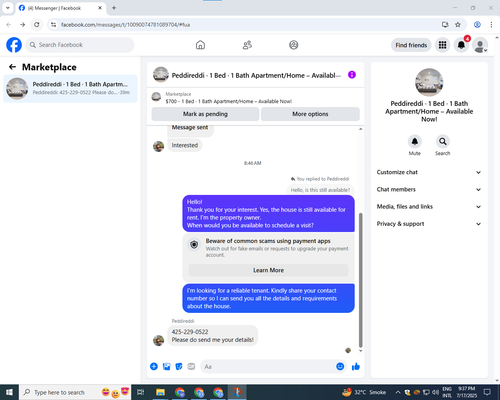
Task: Reload the page with browser refresh icon
Action: (x=37, y=25)
